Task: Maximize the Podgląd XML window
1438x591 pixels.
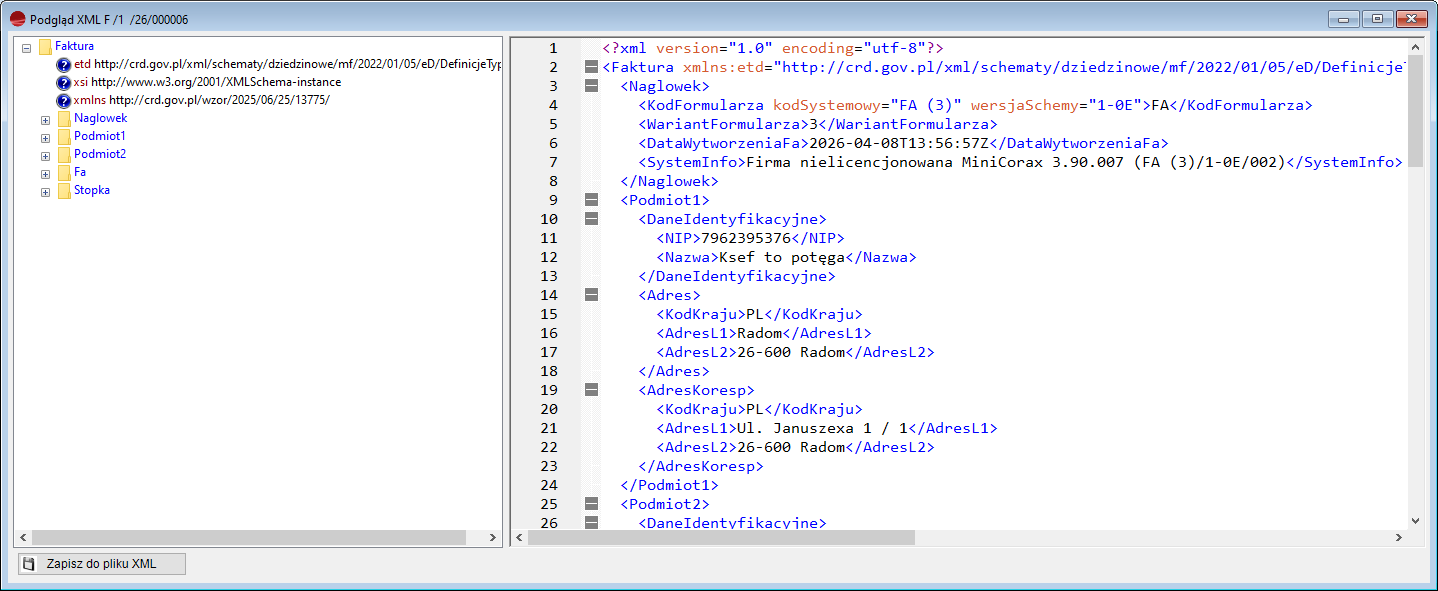Action: pyautogui.click(x=1377, y=18)
